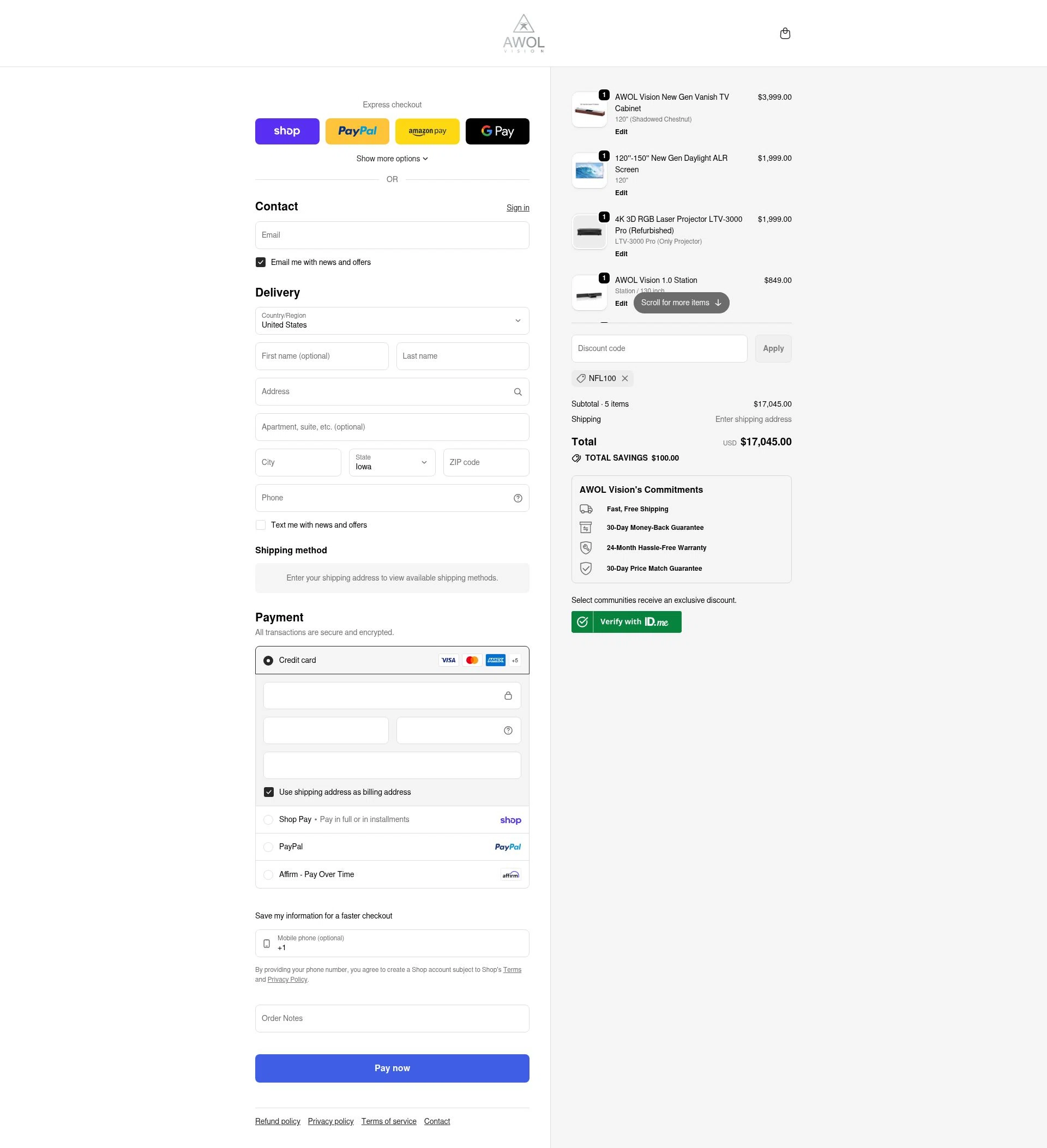Pay with Amazon Pay express button

click(427, 131)
